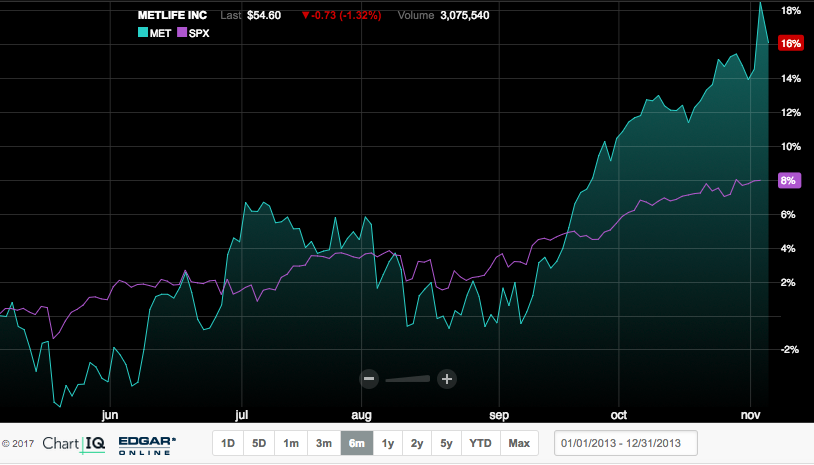This screenshot has width=814, height=465.
Task: Click the METLIFE INC title text
Action: (172, 15)
